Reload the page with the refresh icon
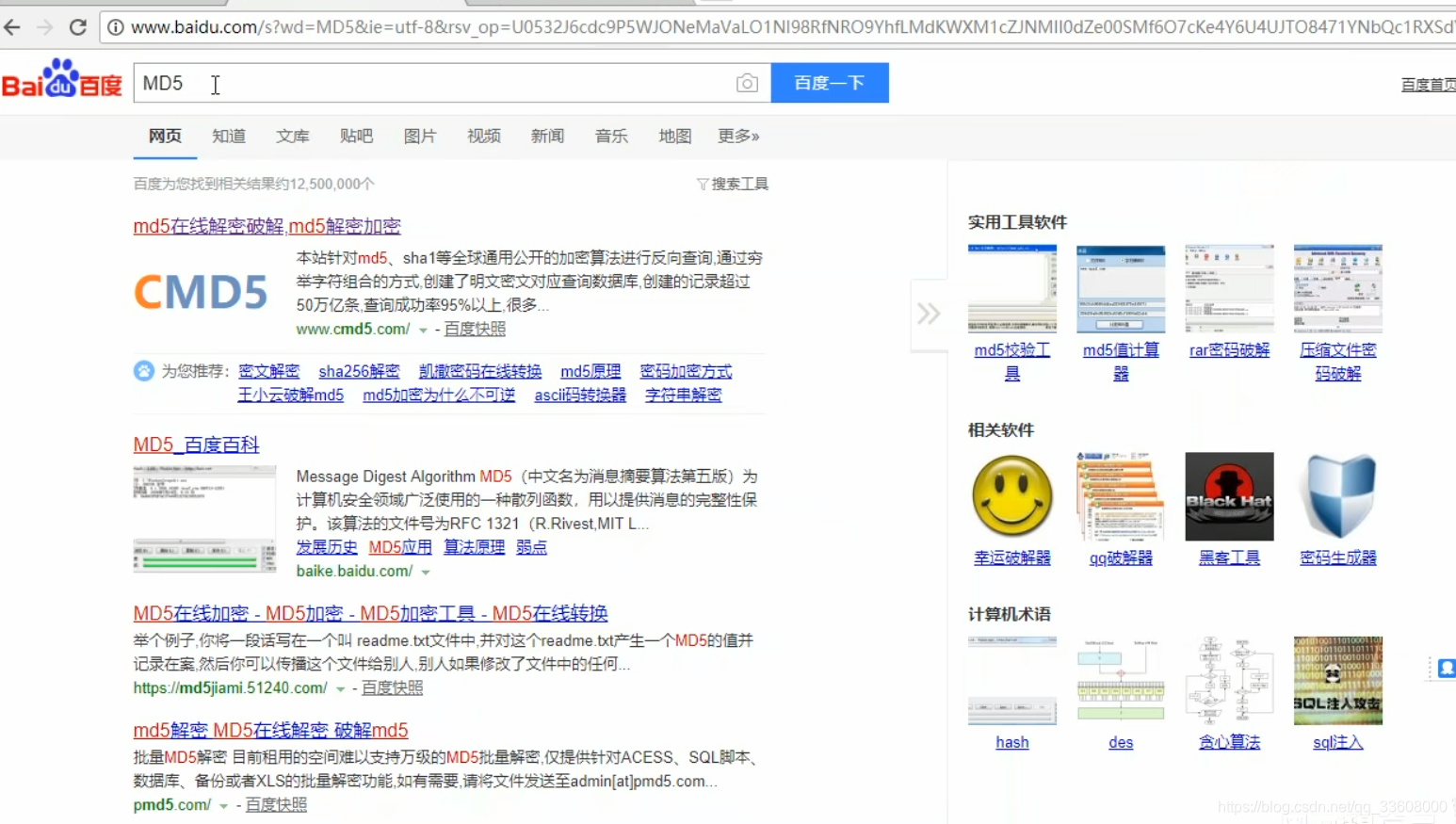This screenshot has height=824, width=1456. point(78,27)
